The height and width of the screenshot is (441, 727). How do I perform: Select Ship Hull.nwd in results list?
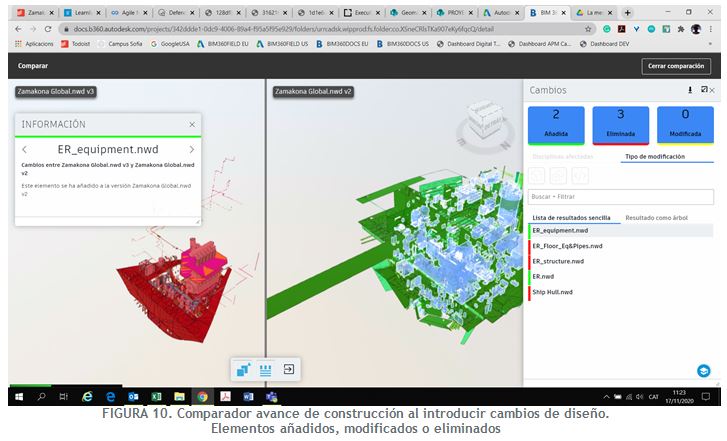553,292
